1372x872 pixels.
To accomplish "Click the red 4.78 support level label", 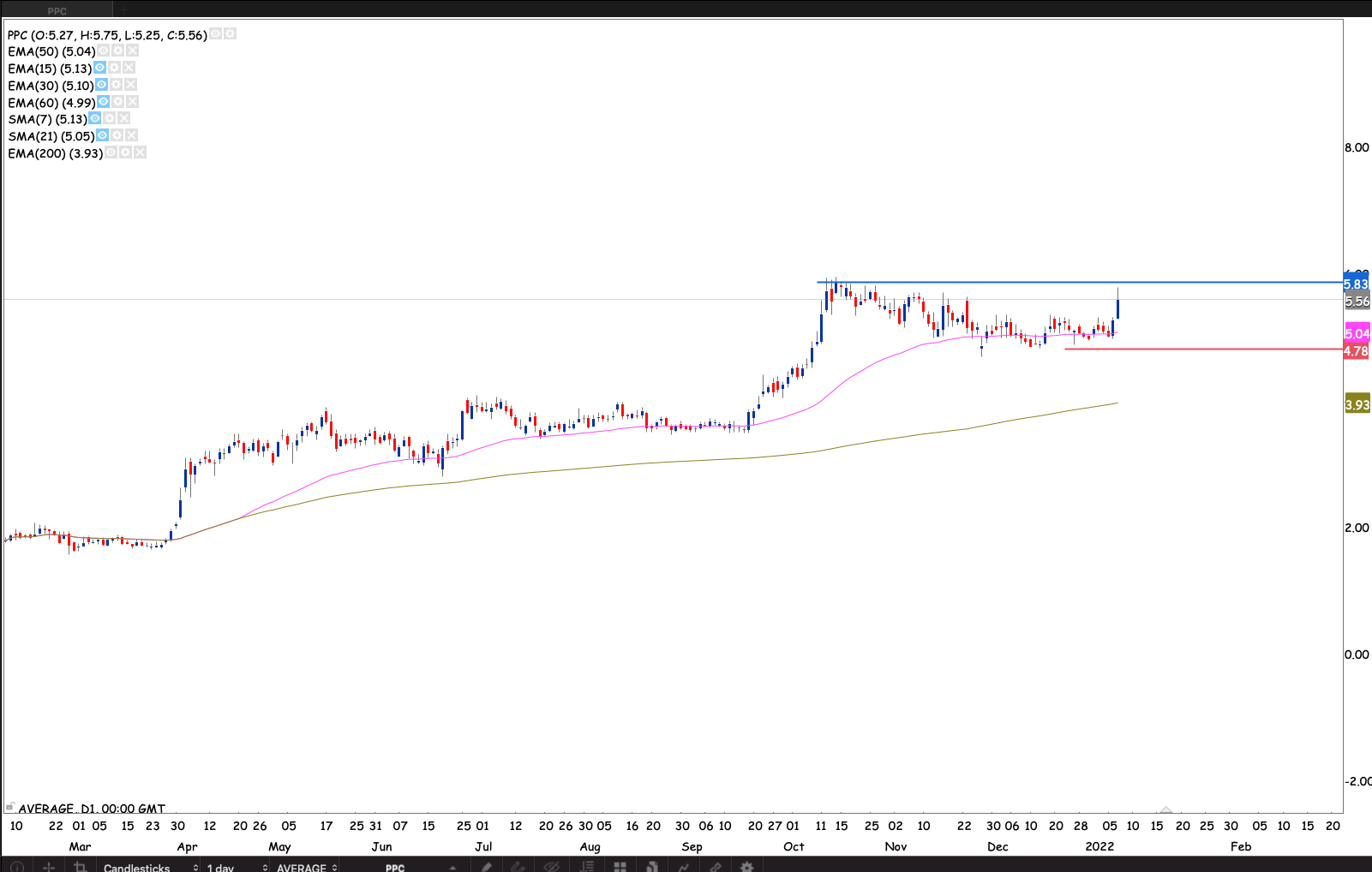I will coord(1356,351).
